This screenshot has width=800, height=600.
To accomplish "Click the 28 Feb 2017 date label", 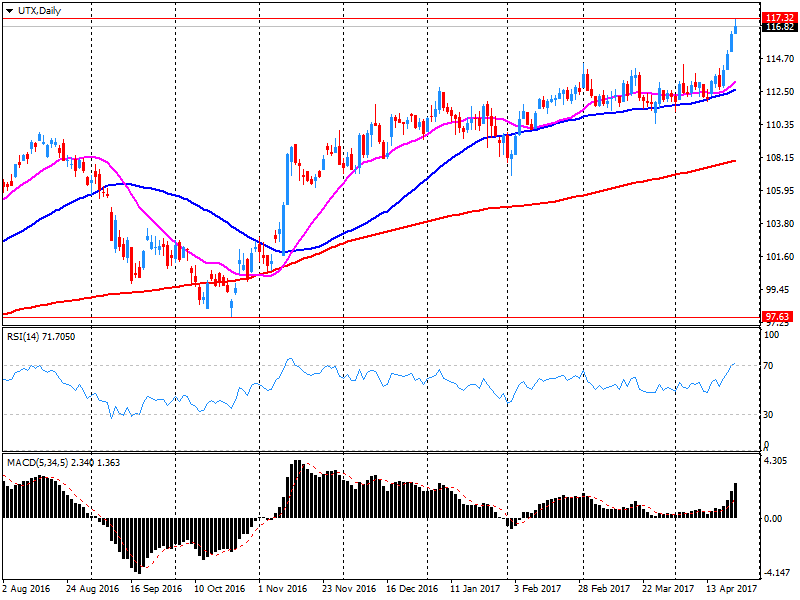I will pos(604,589).
